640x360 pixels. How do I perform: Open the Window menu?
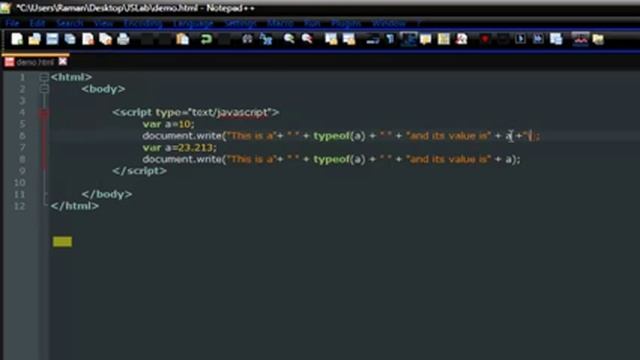click(389, 23)
